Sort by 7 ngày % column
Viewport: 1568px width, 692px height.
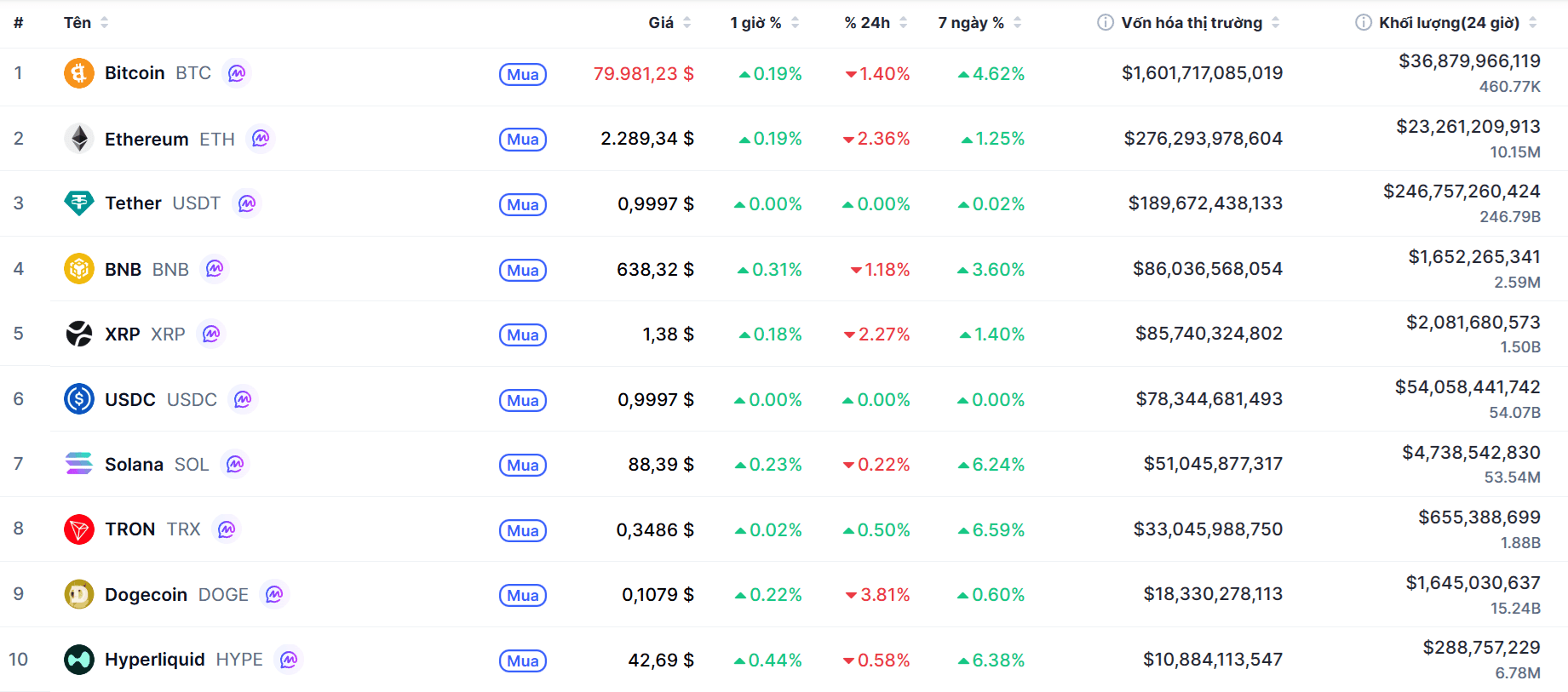click(x=980, y=23)
